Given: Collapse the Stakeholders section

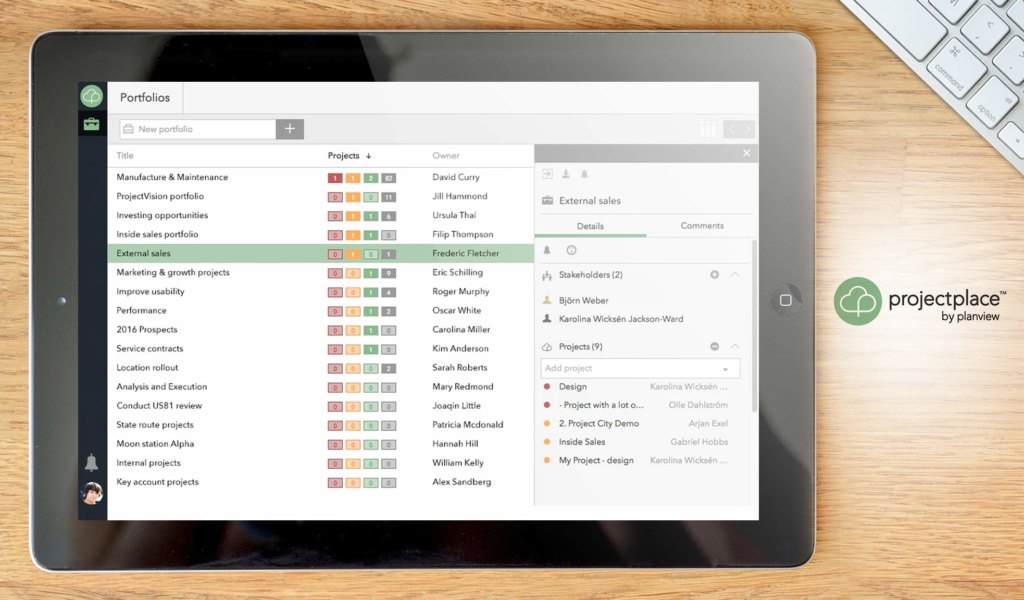Looking at the screenshot, I should pyautogui.click(x=734, y=275).
